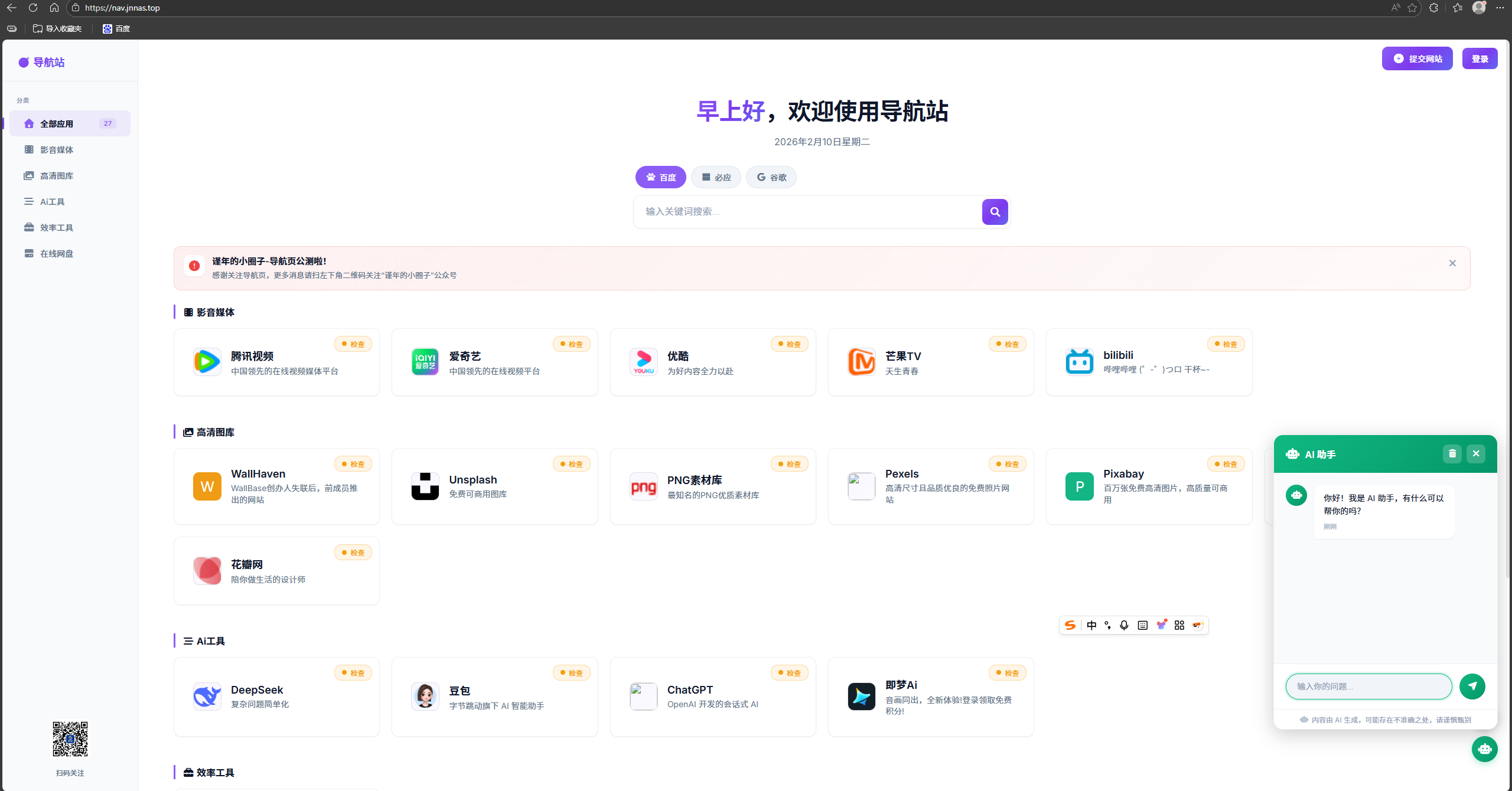The height and width of the screenshot is (791, 1512).
Task: Click the Sogou microphone input icon
Action: tap(1124, 625)
